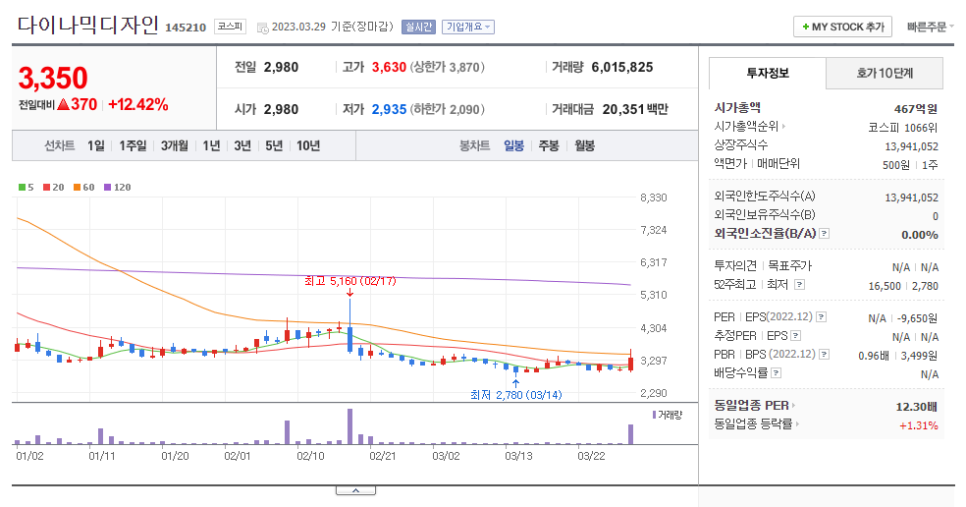This screenshot has width=966, height=507.
Task: Click help icon next to 추정PER EPS
Action: [x=796, y=336]
